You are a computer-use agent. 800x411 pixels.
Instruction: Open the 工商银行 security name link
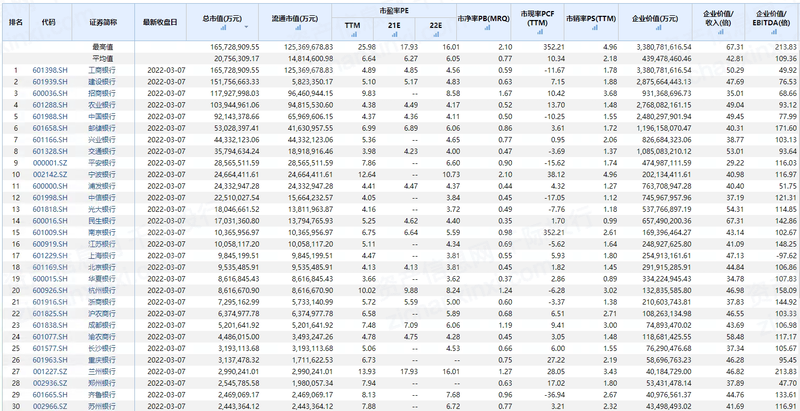(102, 70)
